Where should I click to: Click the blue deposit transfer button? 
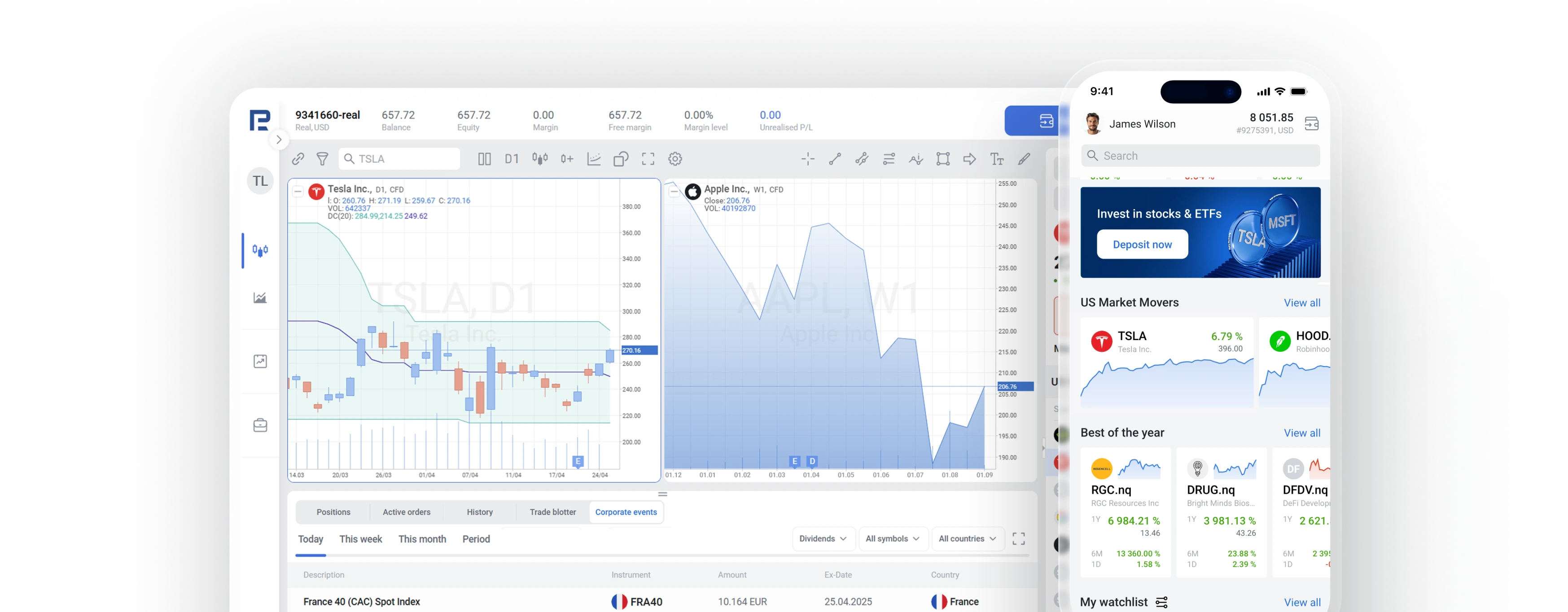[1032, 121]
